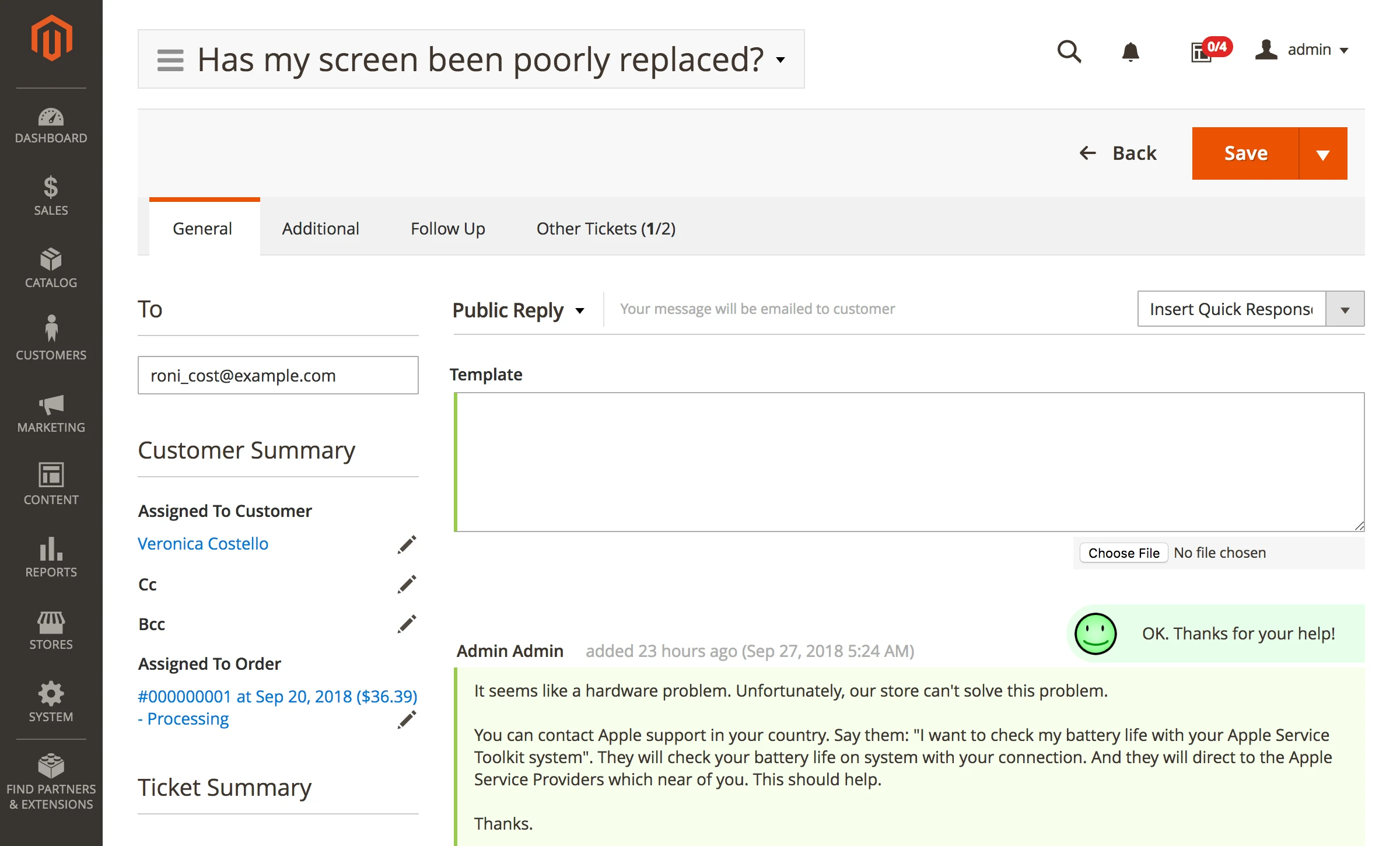1400x846 pixels.
Task: Open the Follow Up tab
Action: pos(447,228)
